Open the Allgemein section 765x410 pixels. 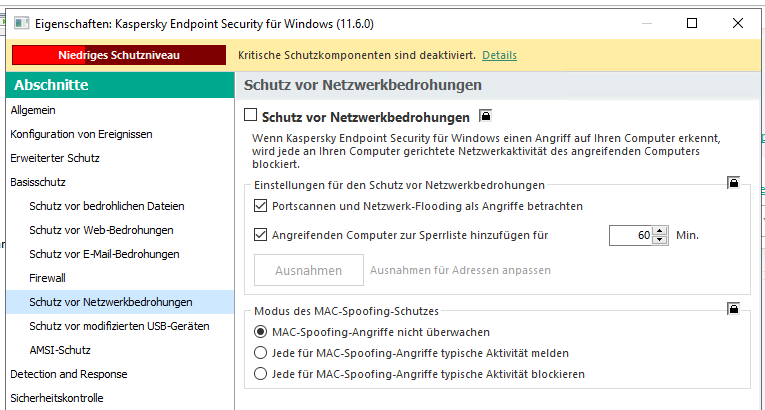(x=33, y=110)
